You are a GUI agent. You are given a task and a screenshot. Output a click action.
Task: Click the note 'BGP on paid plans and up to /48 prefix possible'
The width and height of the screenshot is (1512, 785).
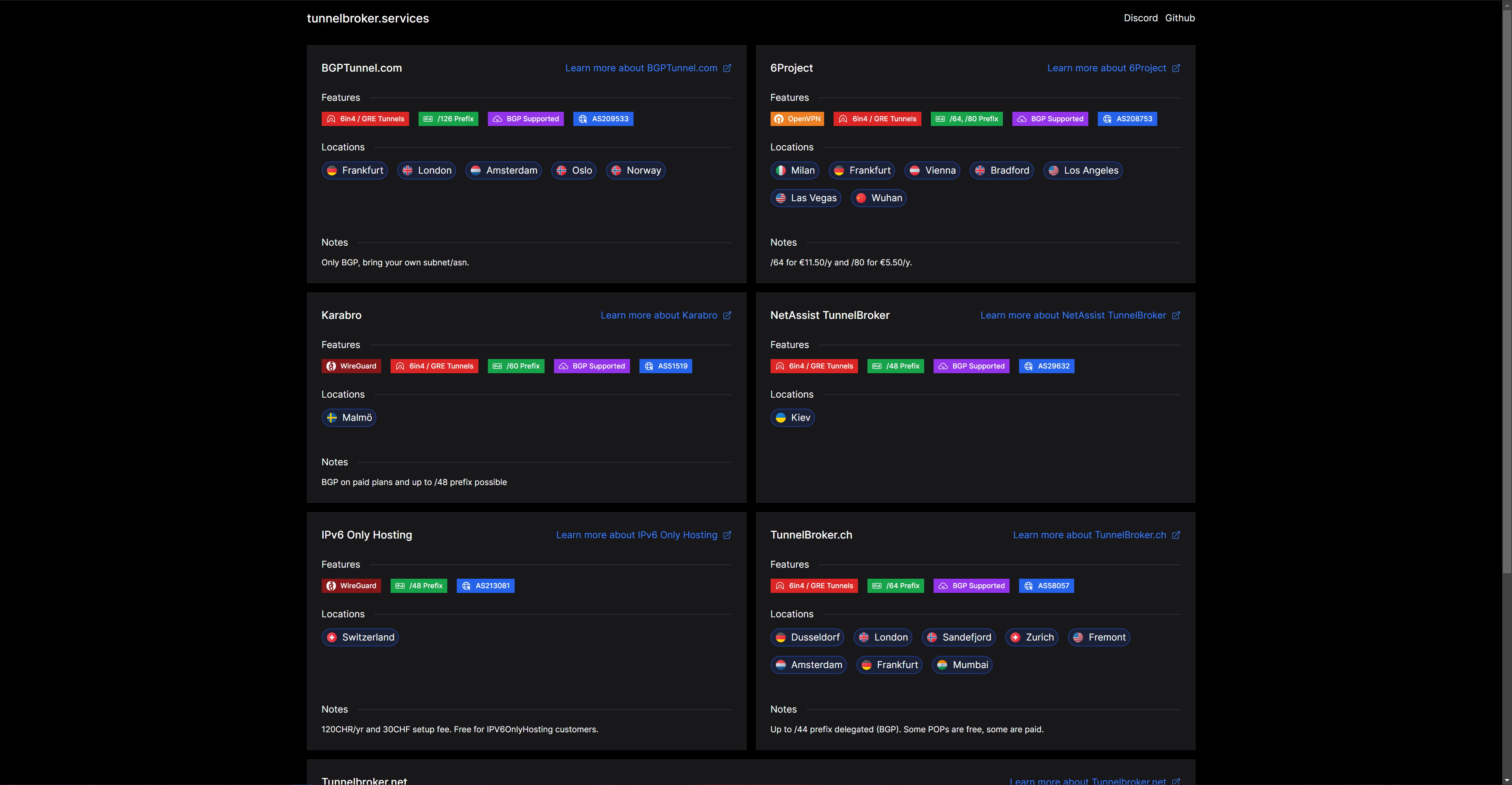tap(414, 482)
